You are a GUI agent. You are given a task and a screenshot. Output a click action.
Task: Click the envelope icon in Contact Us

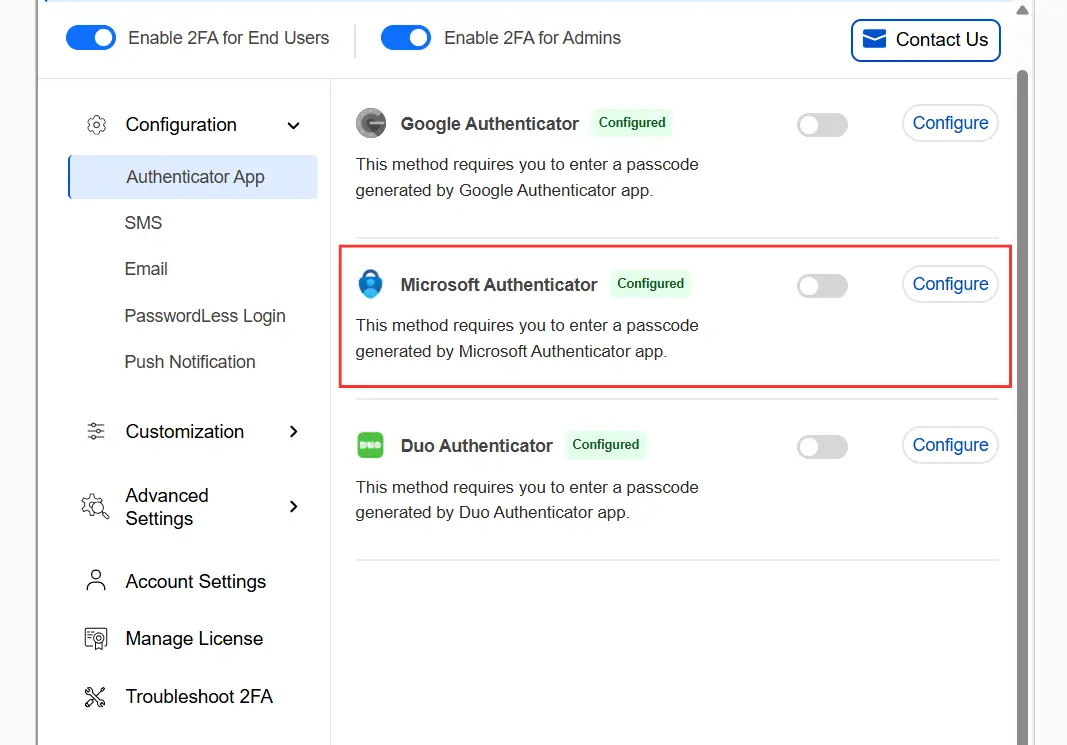(x=874, y=39)
